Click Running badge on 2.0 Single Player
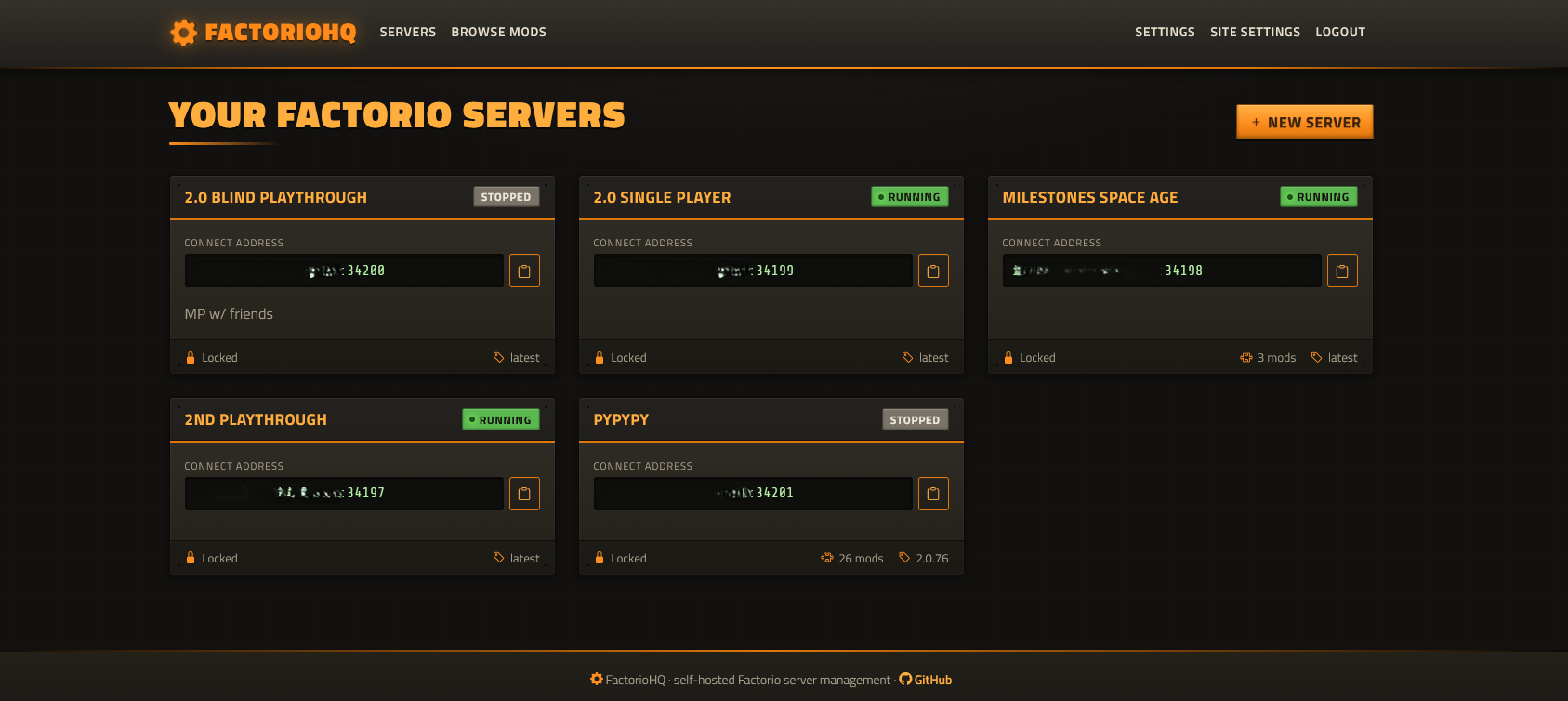The height and width of the screenshot is (701, 1568). pyautogui.click(x=910, y=197)
